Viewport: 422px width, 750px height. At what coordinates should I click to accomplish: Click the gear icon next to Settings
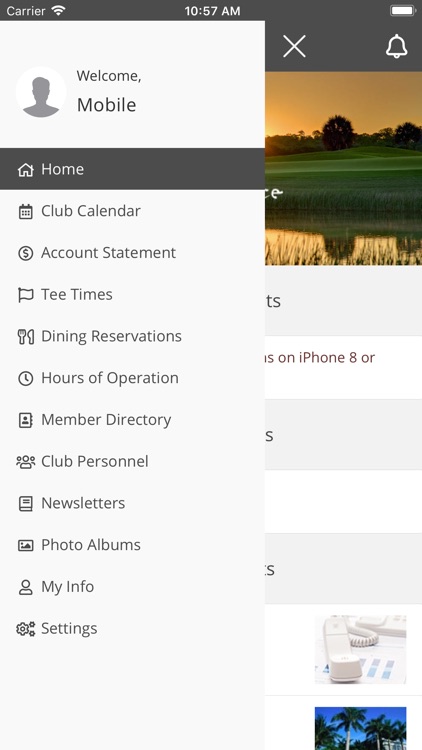(25, 629)
